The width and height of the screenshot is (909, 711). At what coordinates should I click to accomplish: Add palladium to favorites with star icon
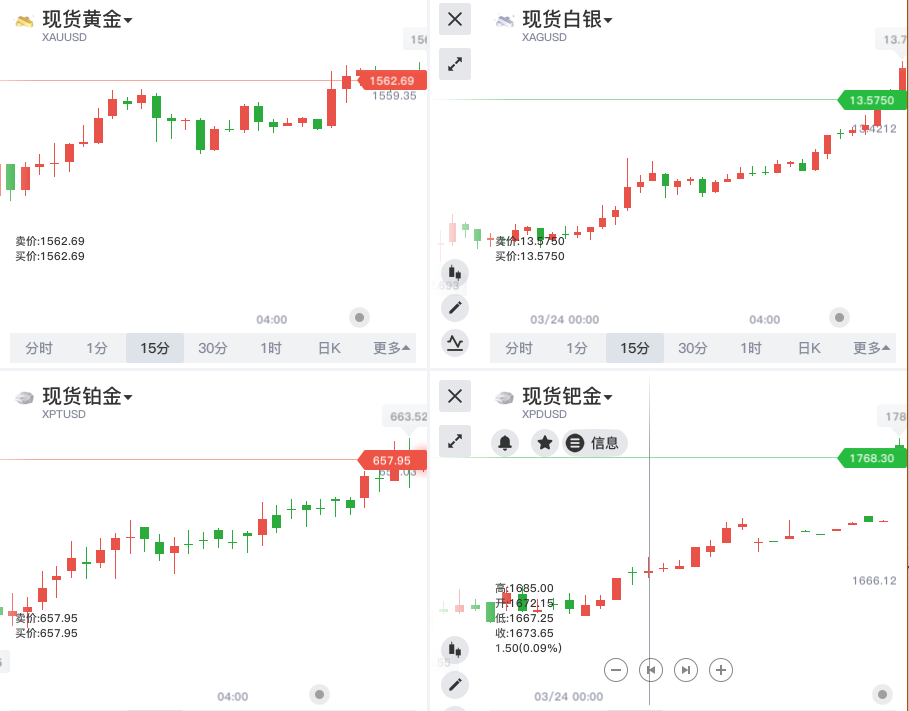pyautogui.click(x=544, y=443)
